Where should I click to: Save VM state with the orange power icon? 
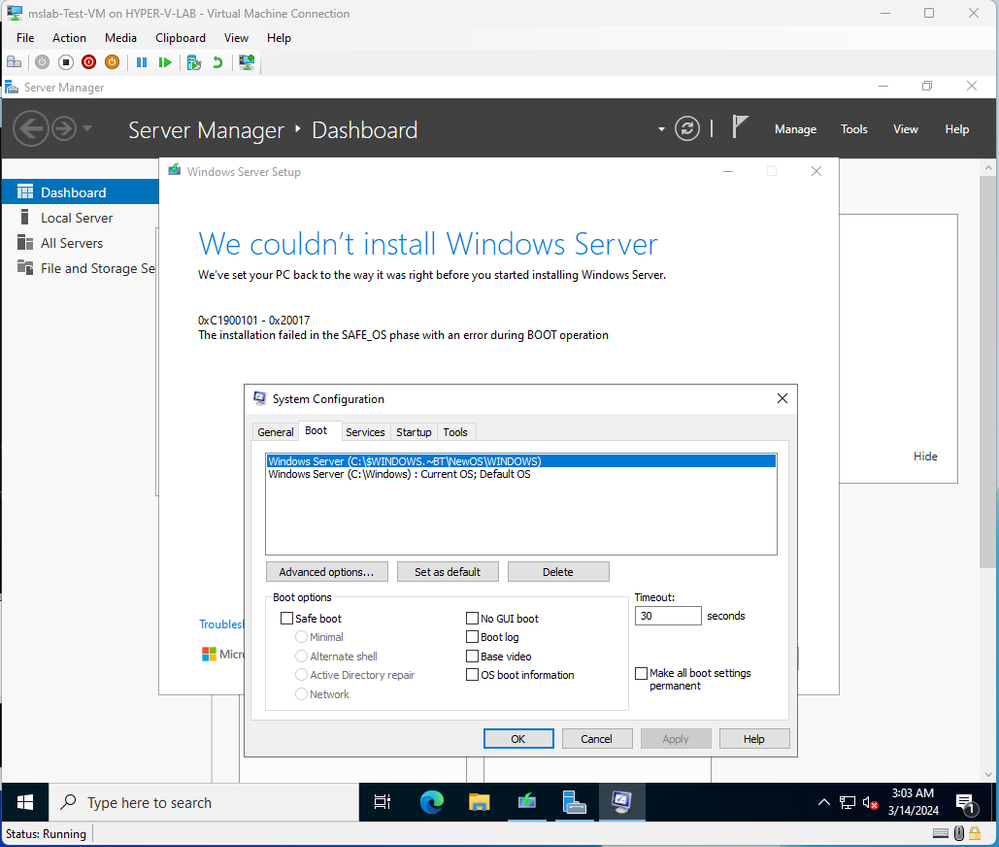click(x=112, y=62)
